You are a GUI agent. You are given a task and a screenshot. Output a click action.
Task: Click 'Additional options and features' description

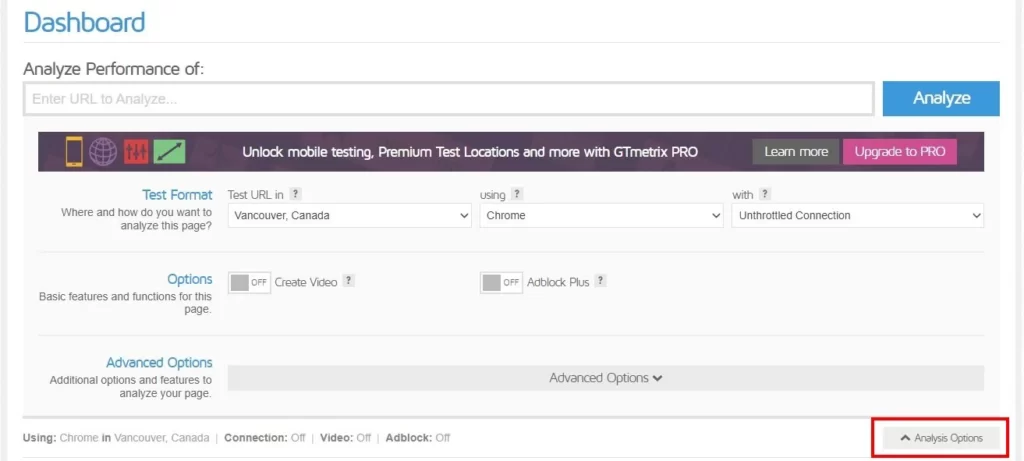pyautogui.click(x=131, y=387)
